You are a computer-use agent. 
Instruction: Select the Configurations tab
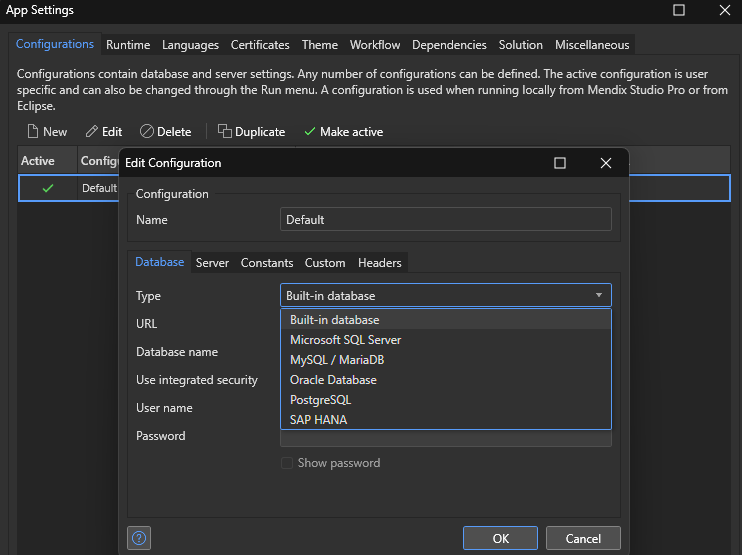point(55,44)
